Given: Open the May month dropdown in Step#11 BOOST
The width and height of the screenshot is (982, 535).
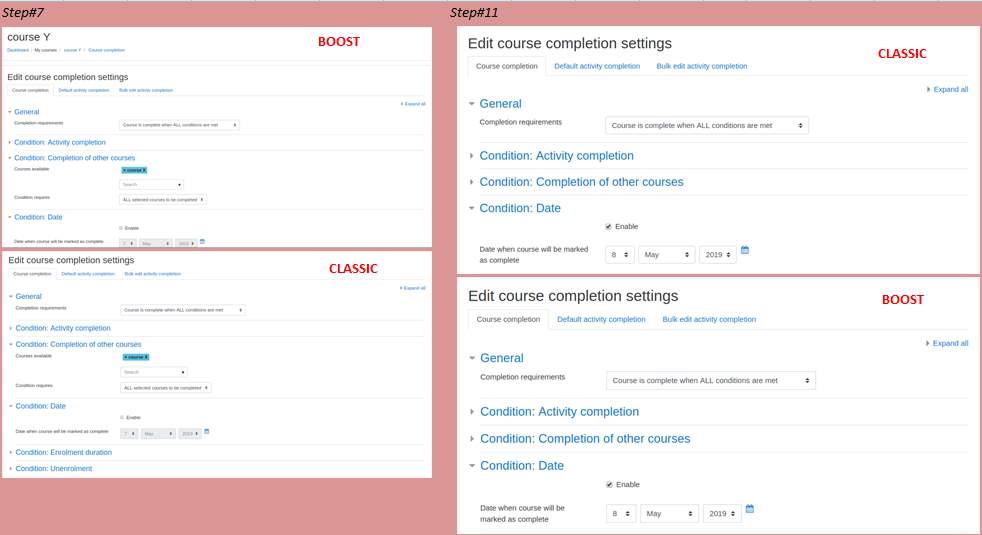Looking at the screenshot, I should [x=669, y=513].
